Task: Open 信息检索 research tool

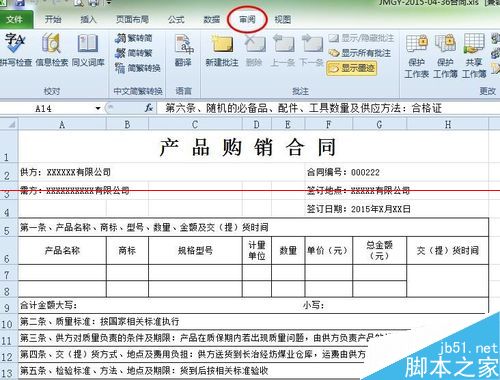Action: pyautogui.click(x=51, y=49)
